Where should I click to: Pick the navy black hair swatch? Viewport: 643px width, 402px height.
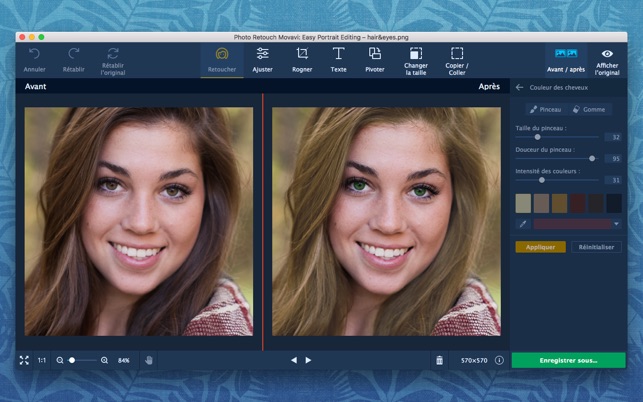614,203
